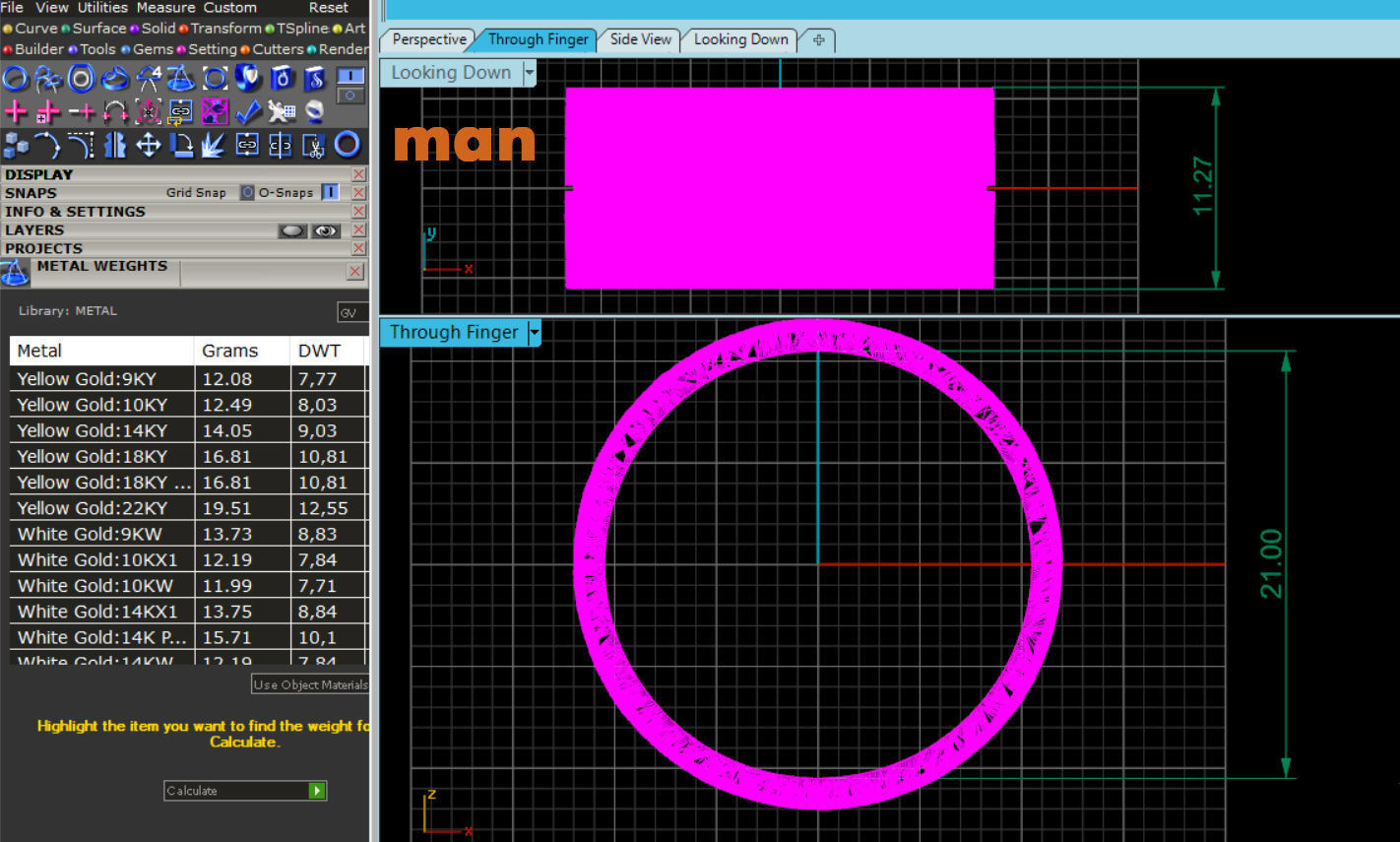Close the PROJECTS panel with its X
1400x842 pixels.
(358, 248)
